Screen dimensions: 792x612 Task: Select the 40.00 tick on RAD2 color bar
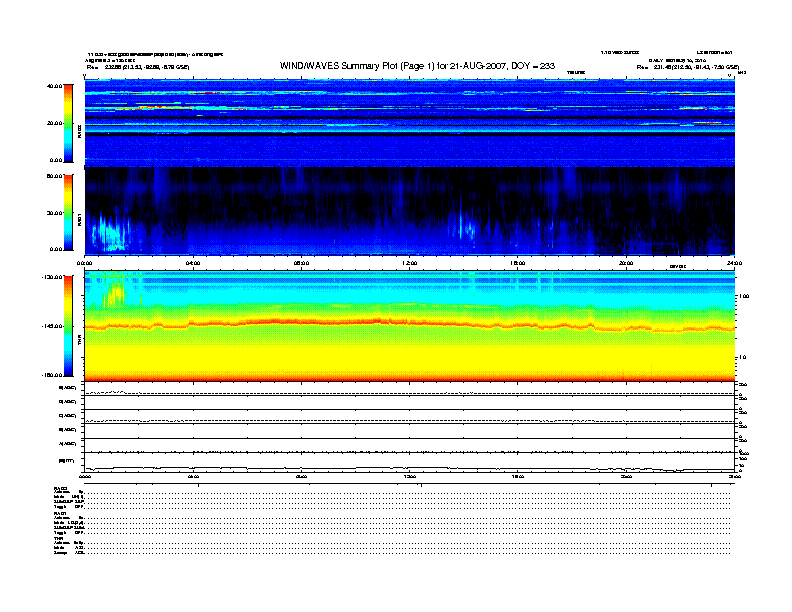pos(54,86)
